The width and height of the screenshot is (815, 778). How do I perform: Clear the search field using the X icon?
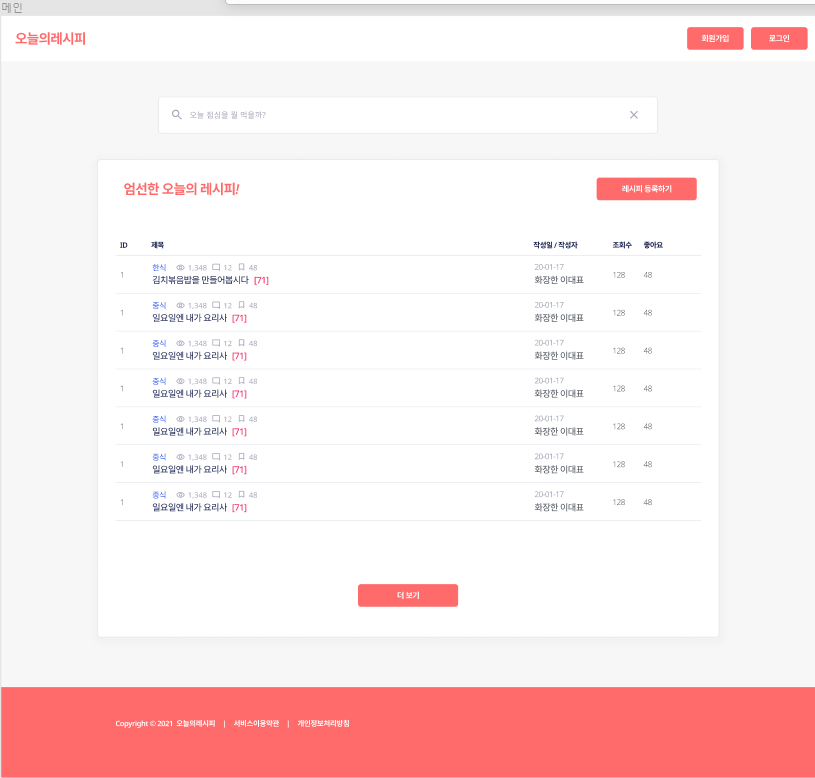click(x=634, y=115)
